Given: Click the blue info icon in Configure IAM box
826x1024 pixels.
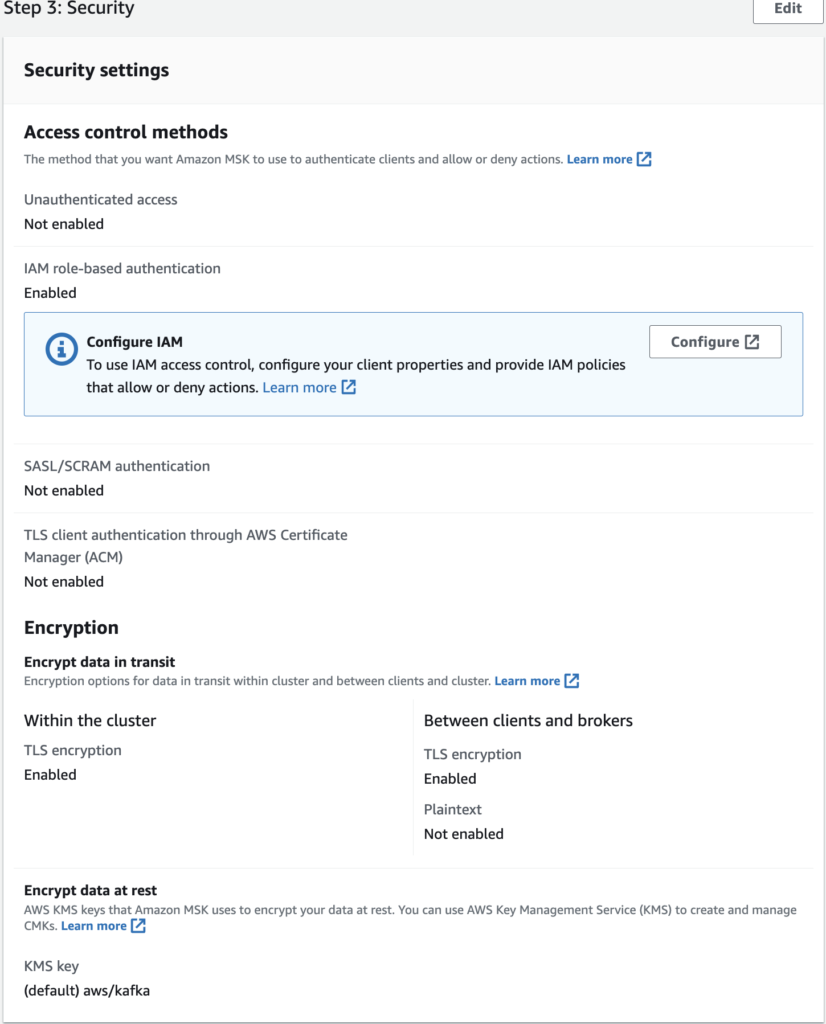Looking at the screenshot, I should click(x=62, y=349).
